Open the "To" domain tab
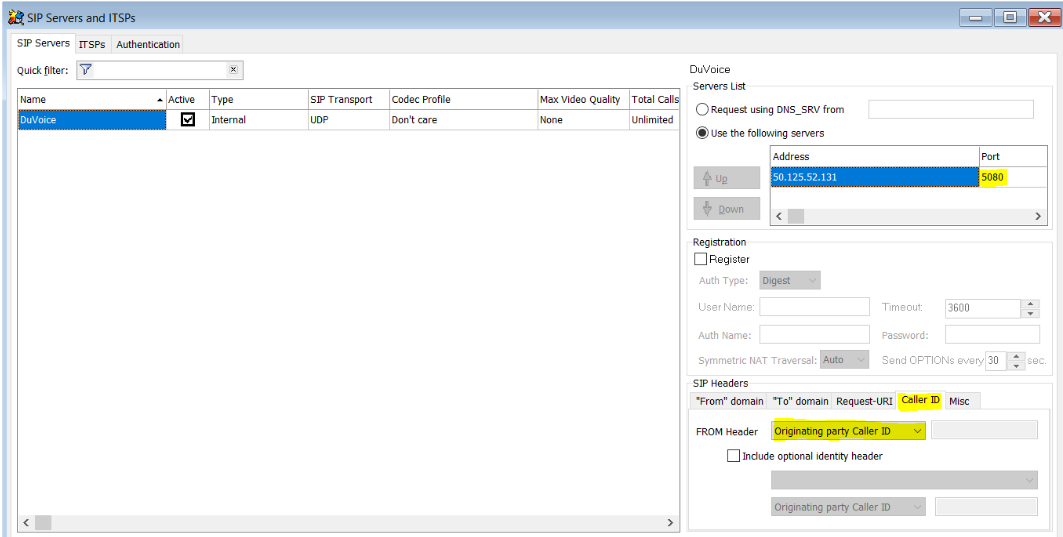Screen dimensions: 1063x537 click(800, 401)
